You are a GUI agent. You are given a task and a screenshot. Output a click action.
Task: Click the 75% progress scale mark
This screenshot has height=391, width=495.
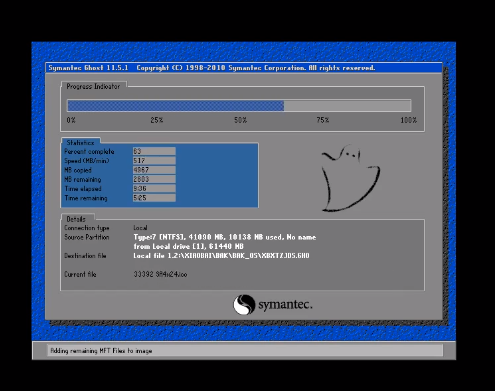click(323, 120)
